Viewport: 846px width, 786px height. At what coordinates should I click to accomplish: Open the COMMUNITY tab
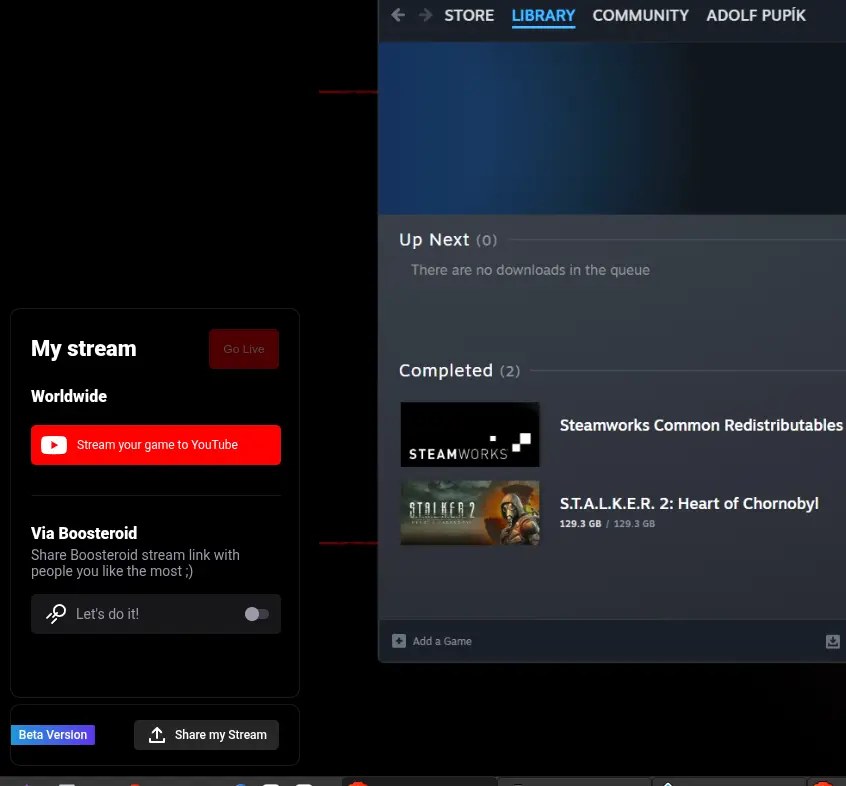click(640, 16)
